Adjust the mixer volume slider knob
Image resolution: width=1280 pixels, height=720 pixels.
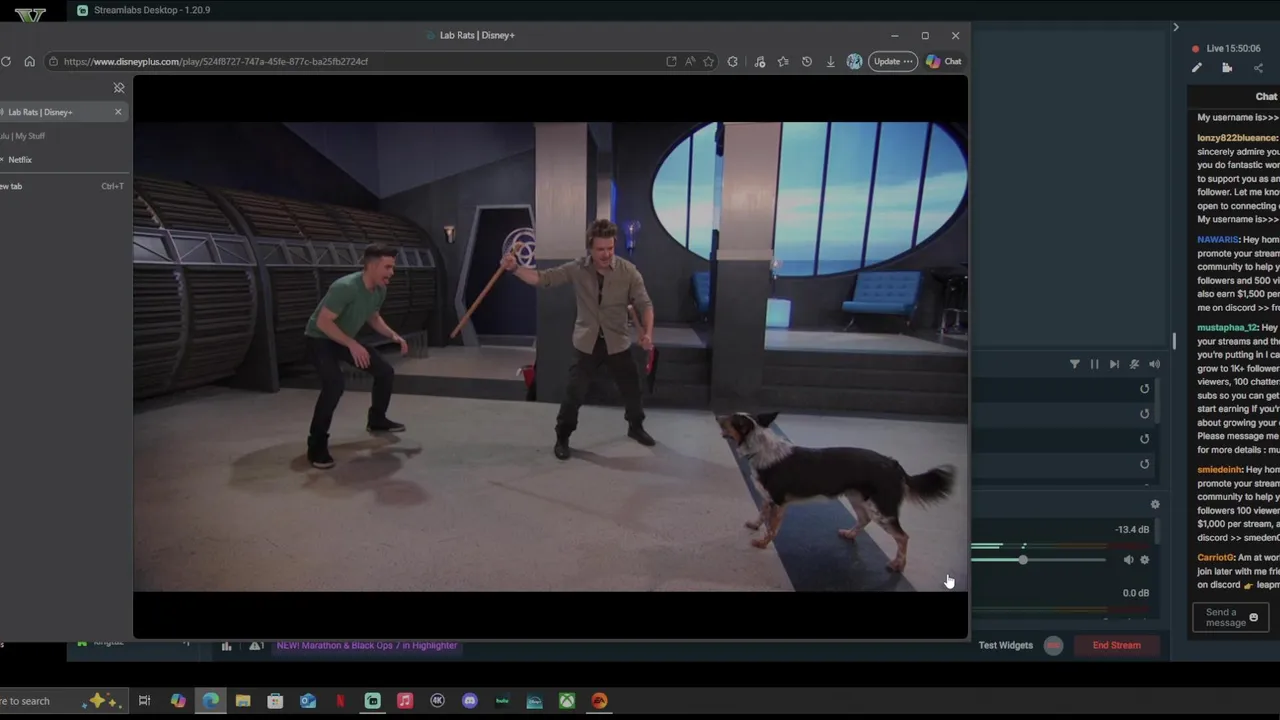[1023, 560]
